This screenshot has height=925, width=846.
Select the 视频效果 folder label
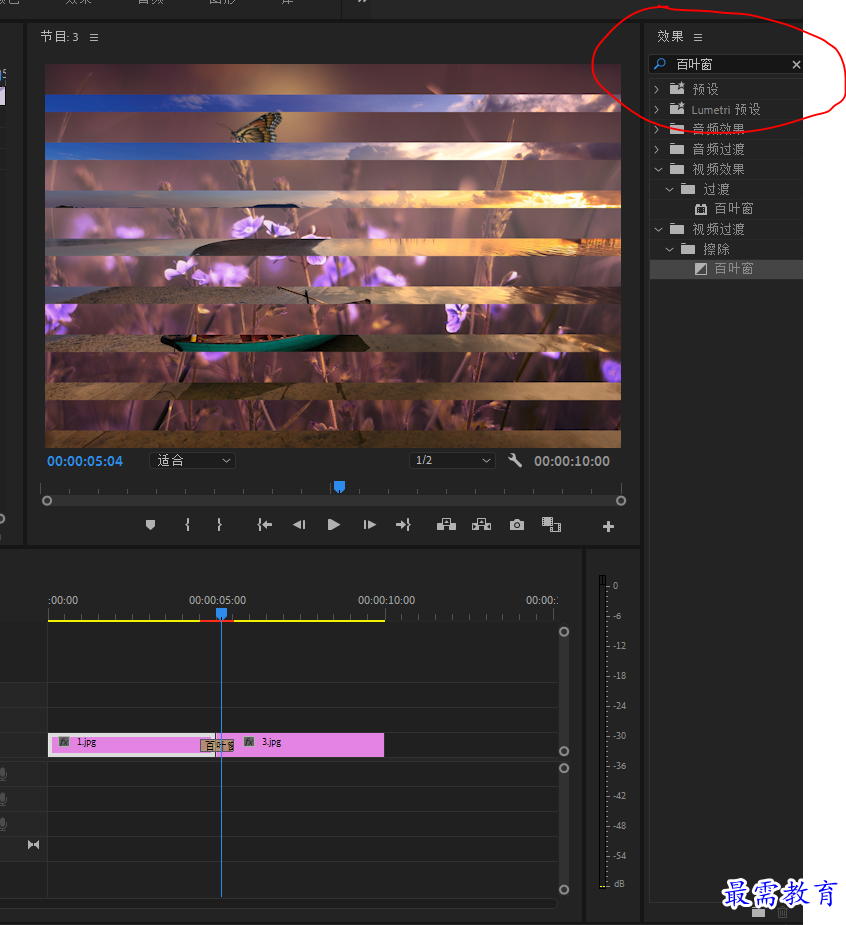pyautogui.click(x=718, y=169)
